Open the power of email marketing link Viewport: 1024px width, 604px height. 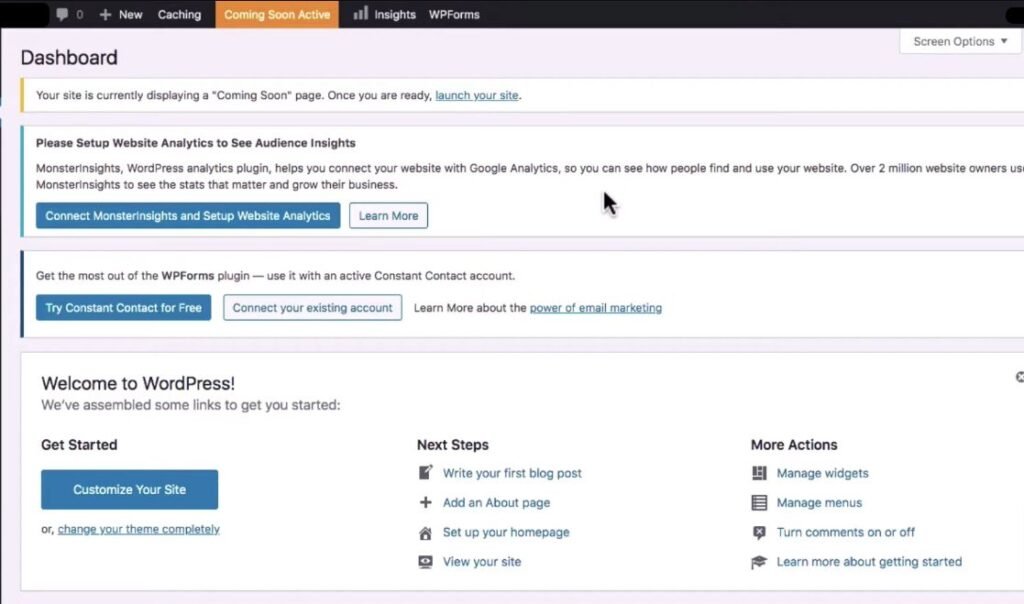pos(596,308)
